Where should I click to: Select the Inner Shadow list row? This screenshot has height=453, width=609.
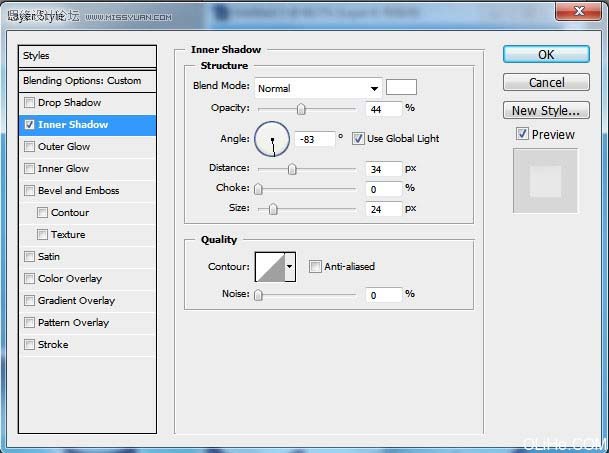coord(87,125)
